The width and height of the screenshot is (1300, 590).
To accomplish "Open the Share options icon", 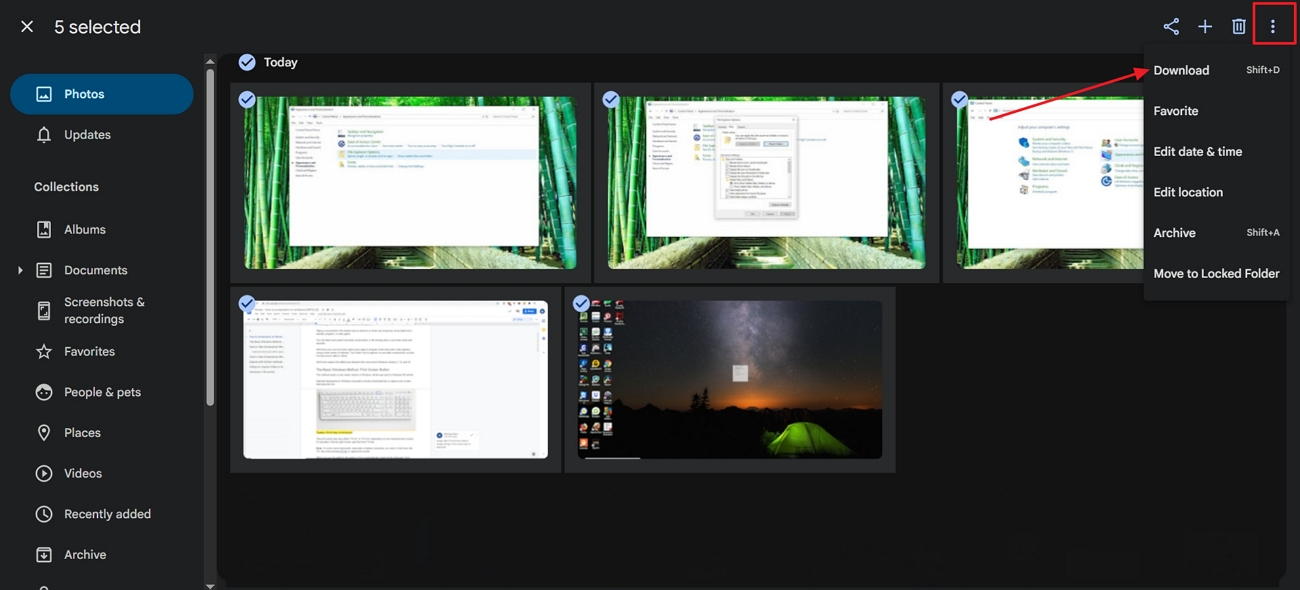I will 1171,25.
